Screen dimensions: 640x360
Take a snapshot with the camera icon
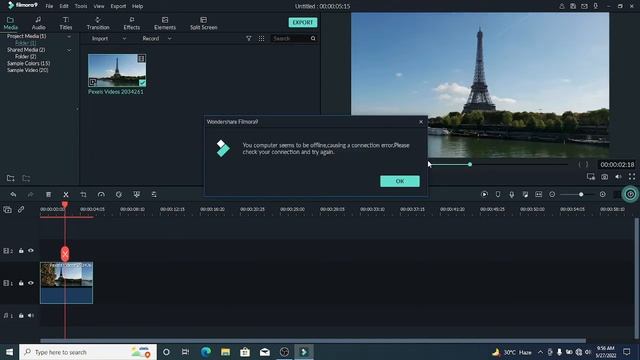[x=604, y=177]
